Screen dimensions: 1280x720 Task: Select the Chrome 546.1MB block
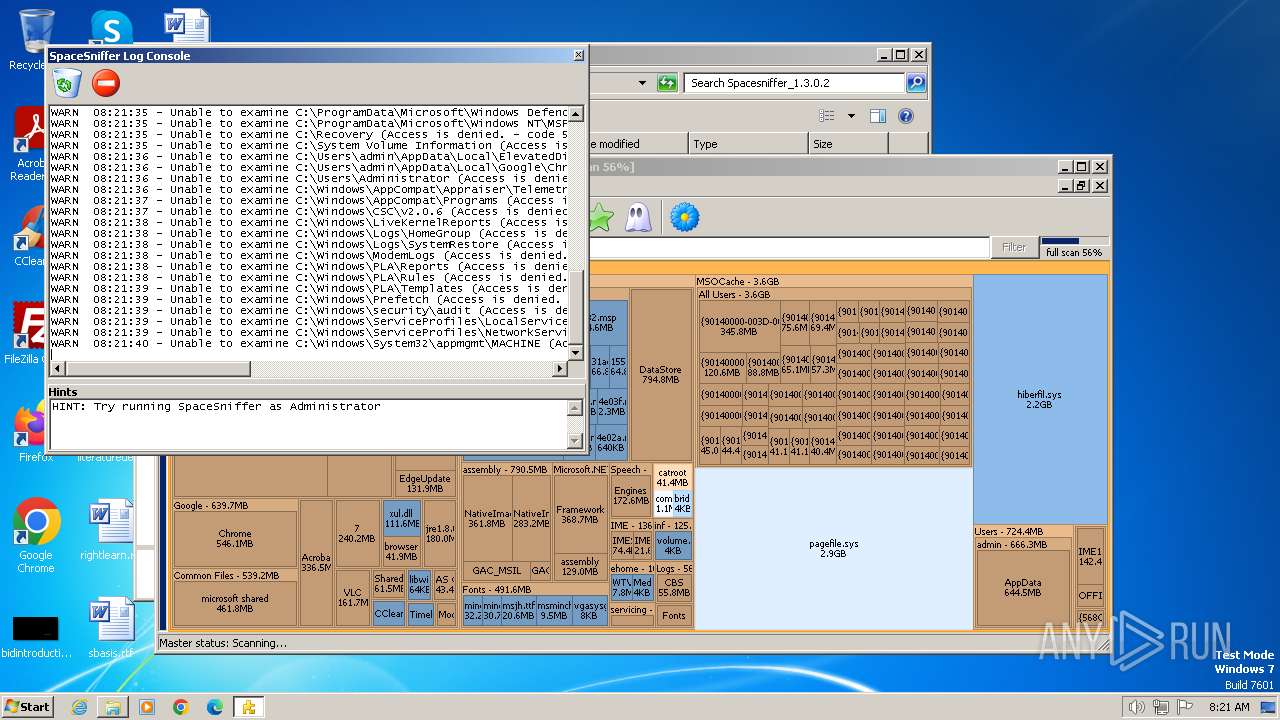(x=235, y=539)
